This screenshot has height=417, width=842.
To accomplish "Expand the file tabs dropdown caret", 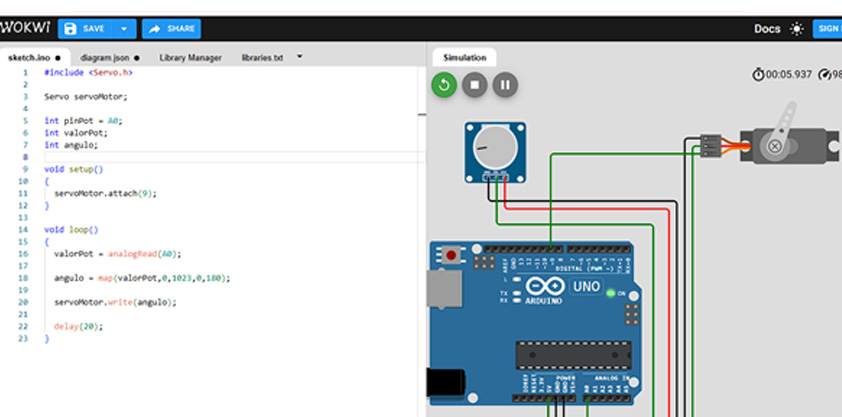I will 300,56.
